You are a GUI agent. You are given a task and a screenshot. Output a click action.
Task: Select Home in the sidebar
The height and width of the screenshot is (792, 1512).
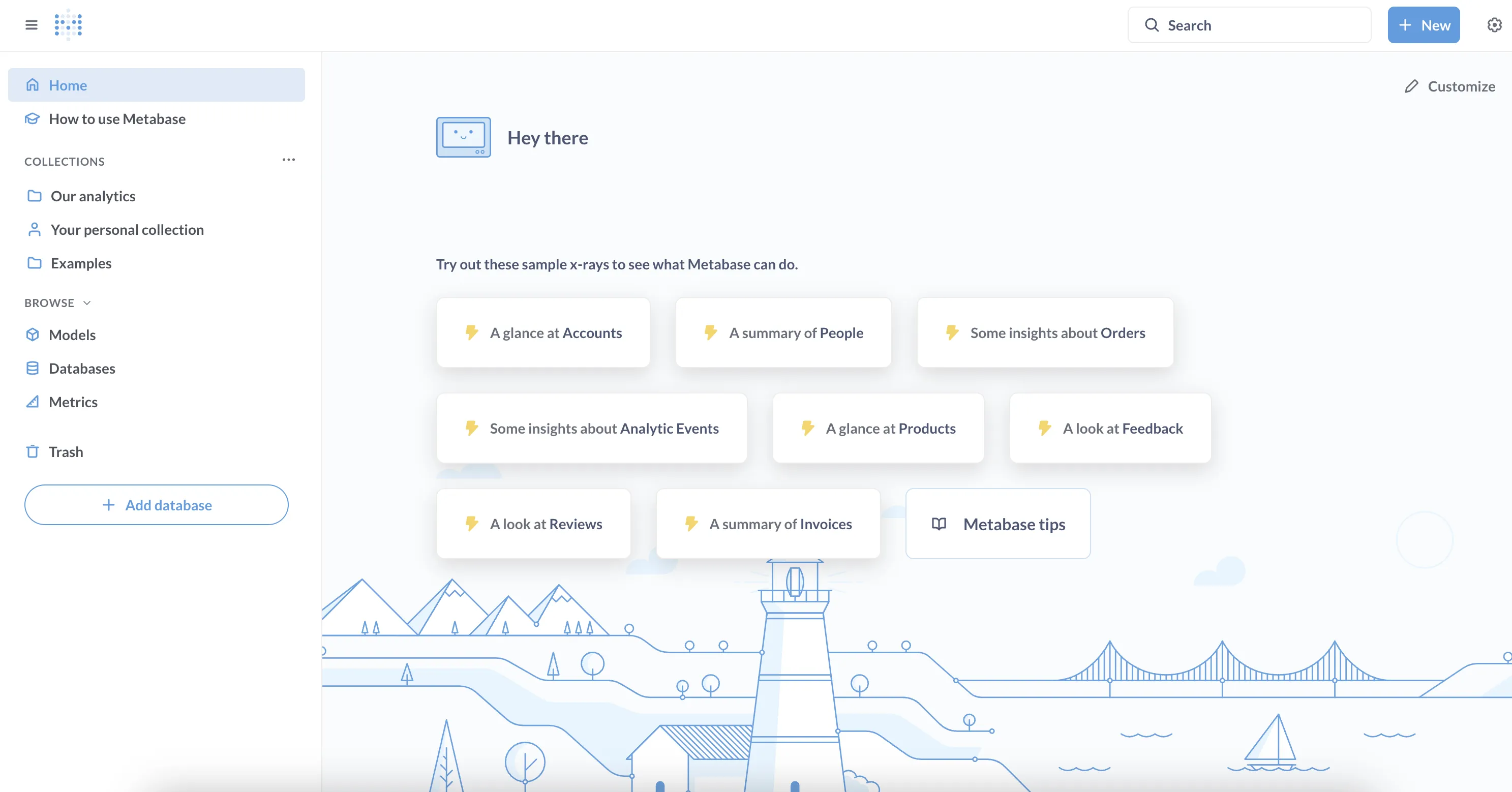pyautogui.click(x=68, y=85)
